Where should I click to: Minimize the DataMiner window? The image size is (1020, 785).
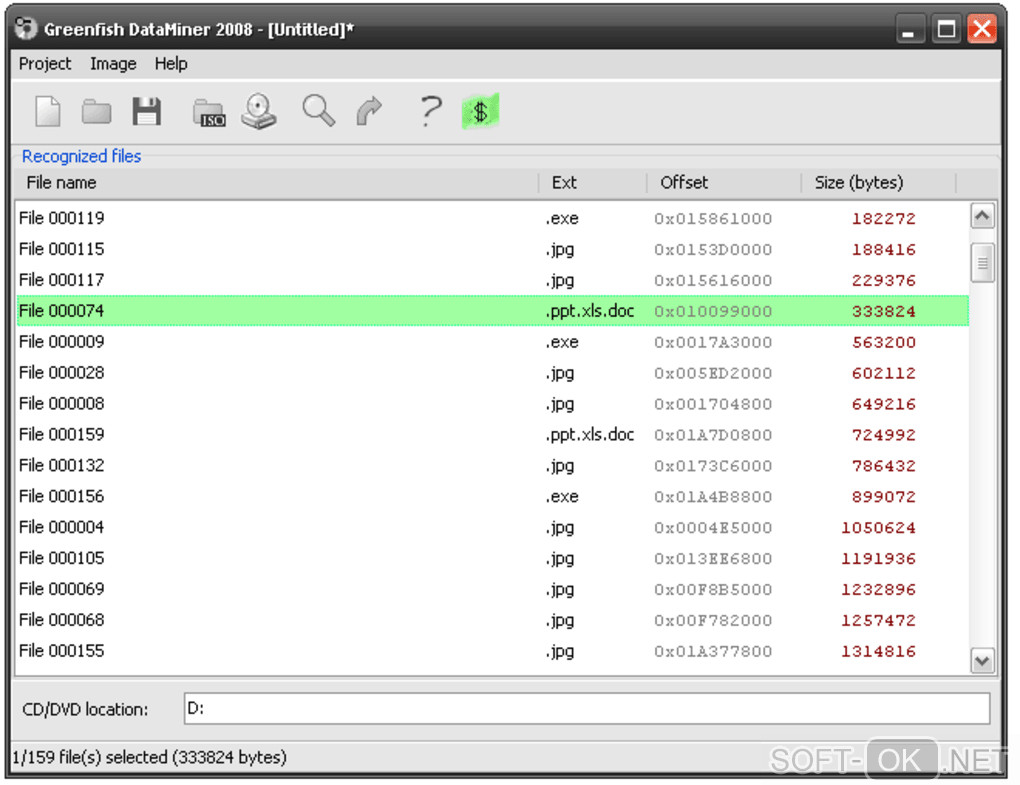click(909, 29)
